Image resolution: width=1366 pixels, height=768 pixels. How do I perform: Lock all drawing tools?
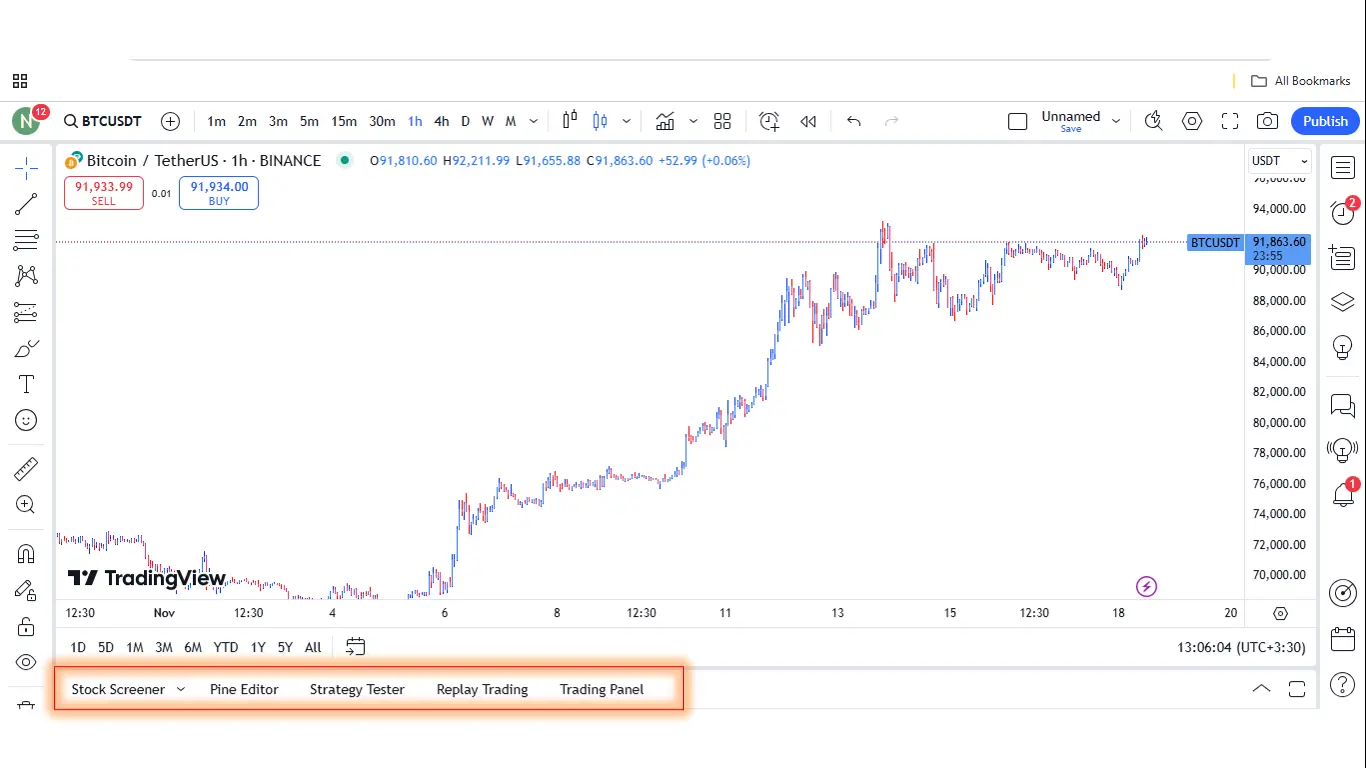pos(26,626)
